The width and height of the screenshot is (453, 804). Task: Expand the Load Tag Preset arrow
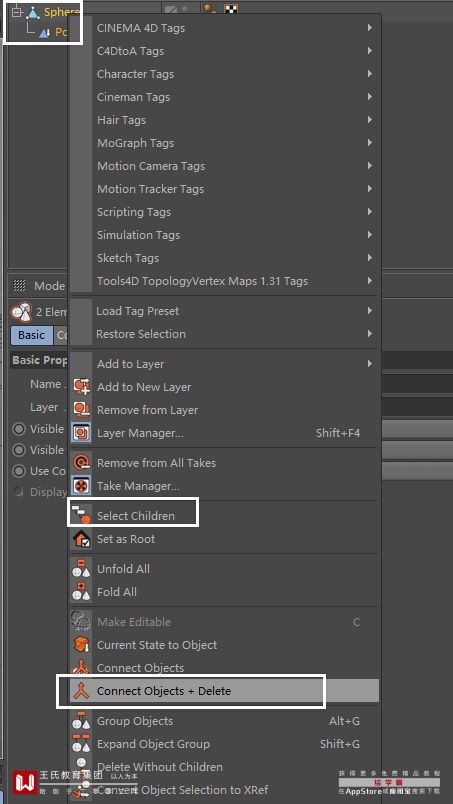pos(369,311)
